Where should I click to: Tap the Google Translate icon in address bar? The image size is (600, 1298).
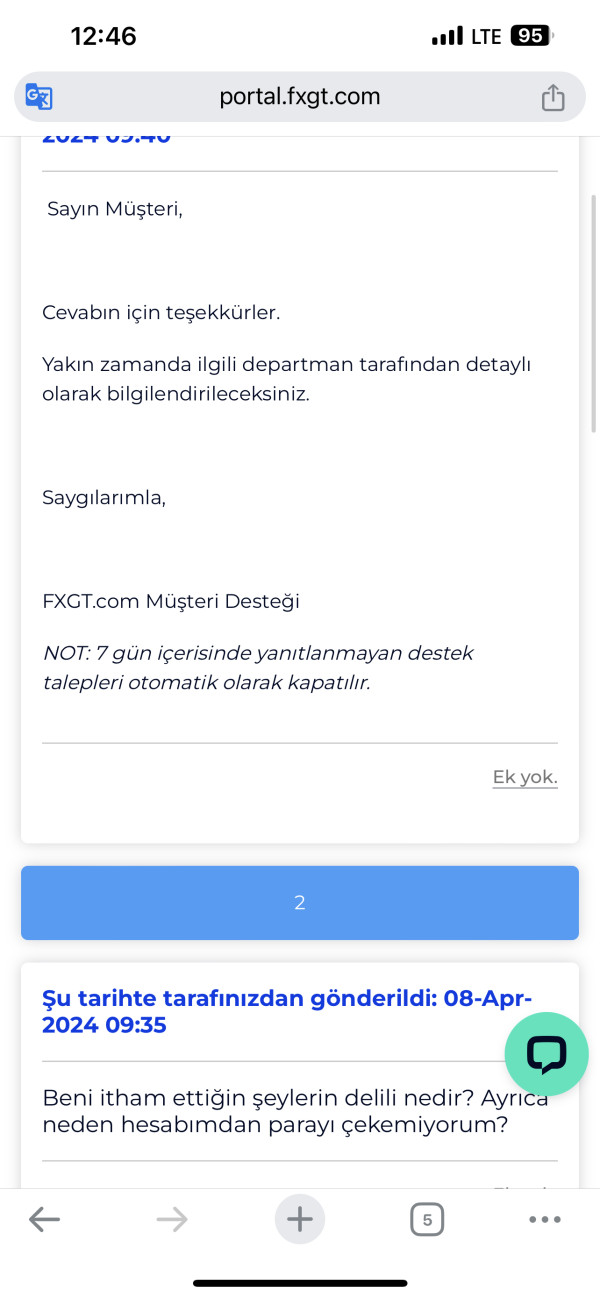point(39,97)
